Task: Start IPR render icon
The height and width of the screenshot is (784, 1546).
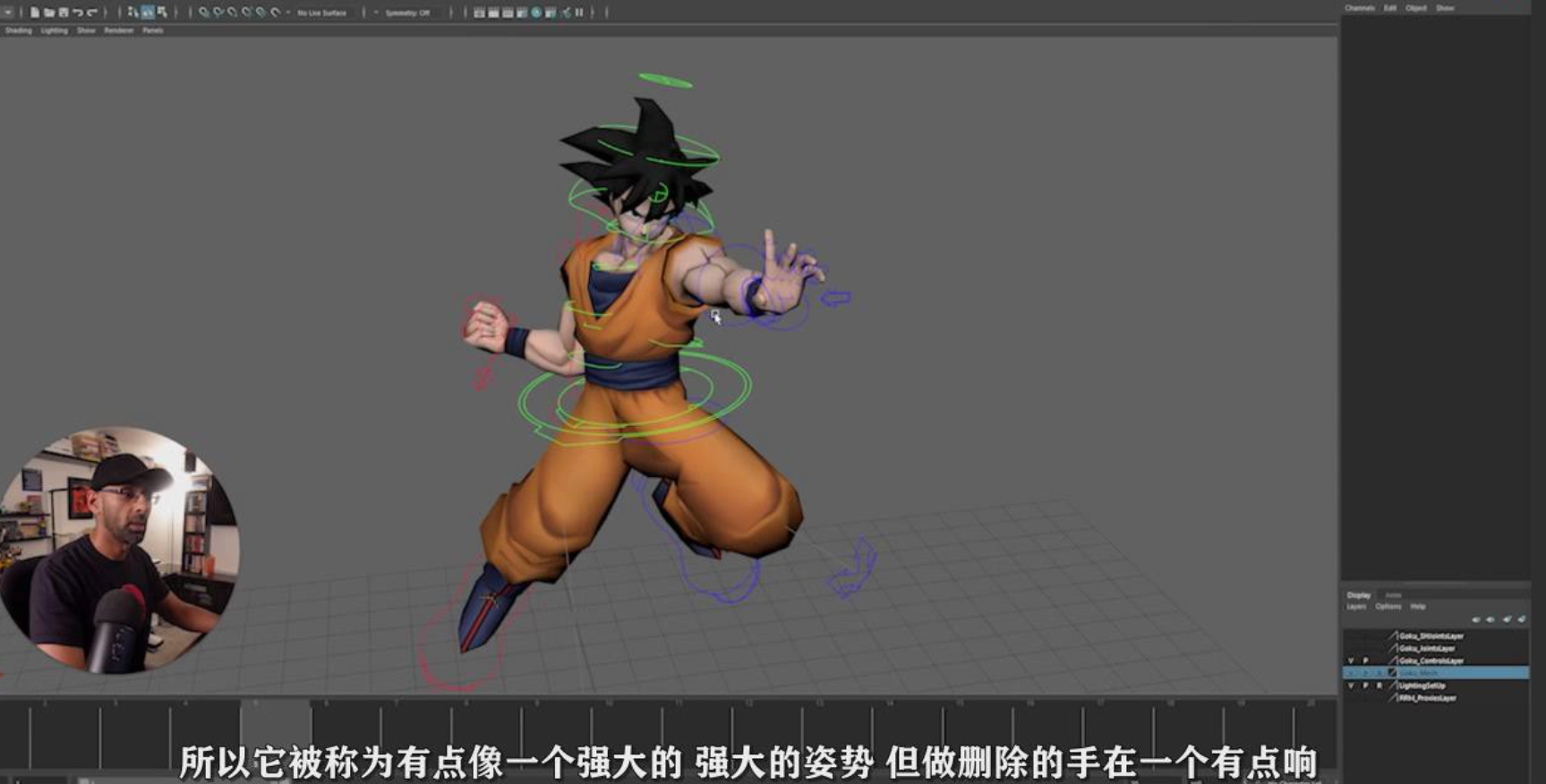Action: tap(508, 13)
